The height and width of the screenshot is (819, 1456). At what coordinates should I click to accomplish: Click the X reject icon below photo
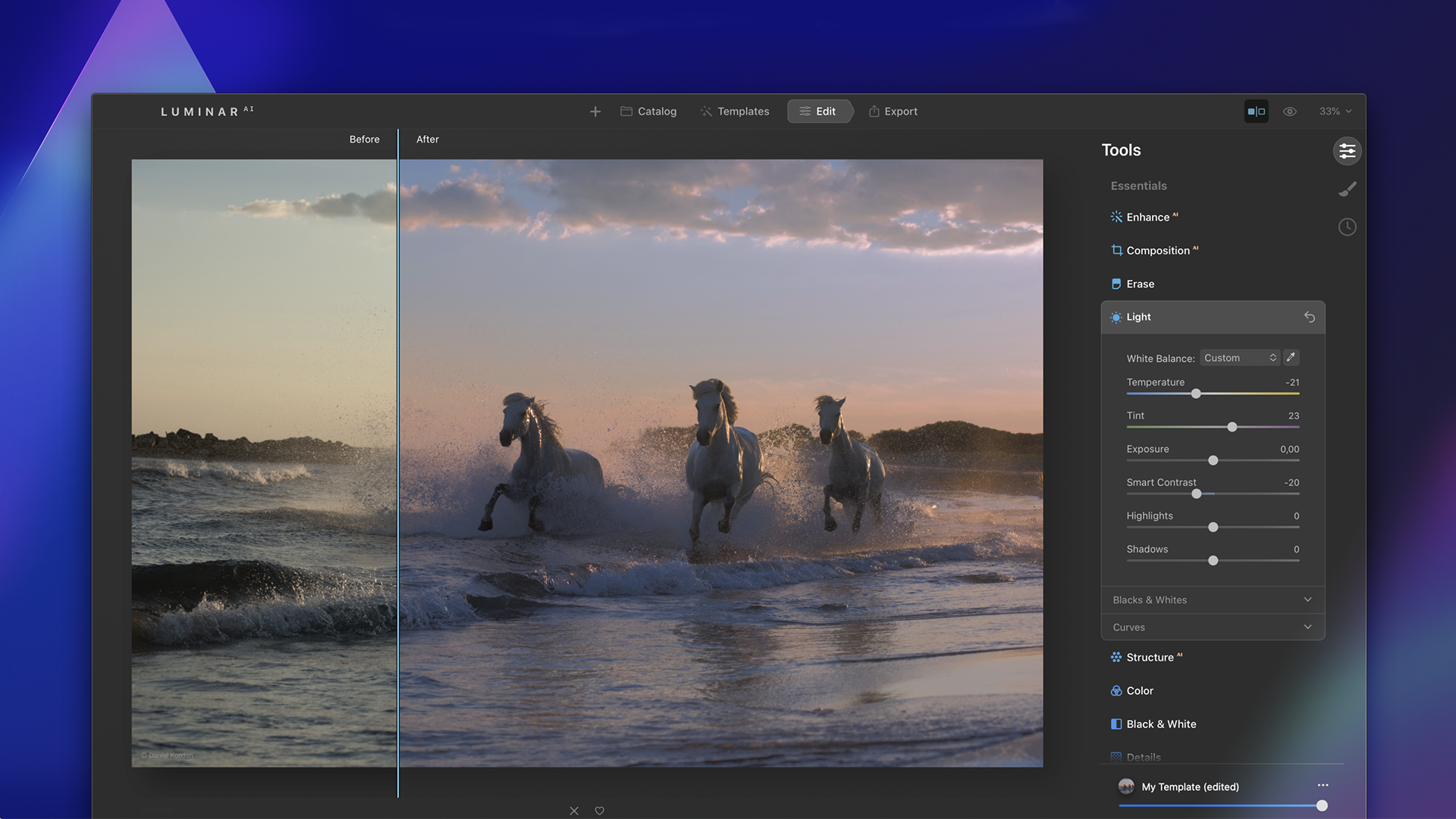click(574, 811)
